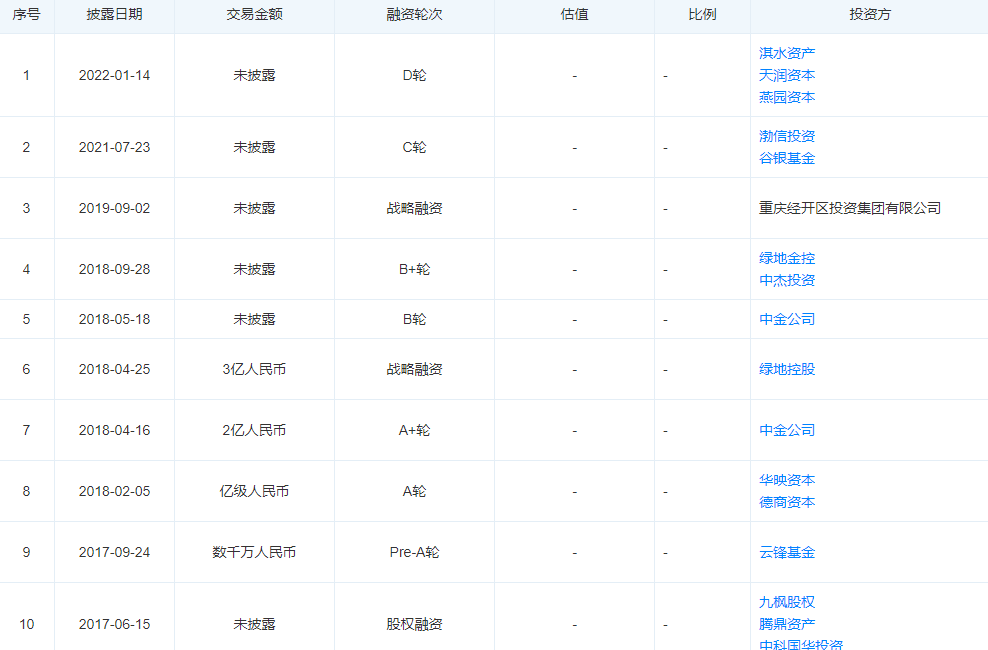Click the 天润资本 investor link
The height and width of the screenshot is (650, 988).
786,75
